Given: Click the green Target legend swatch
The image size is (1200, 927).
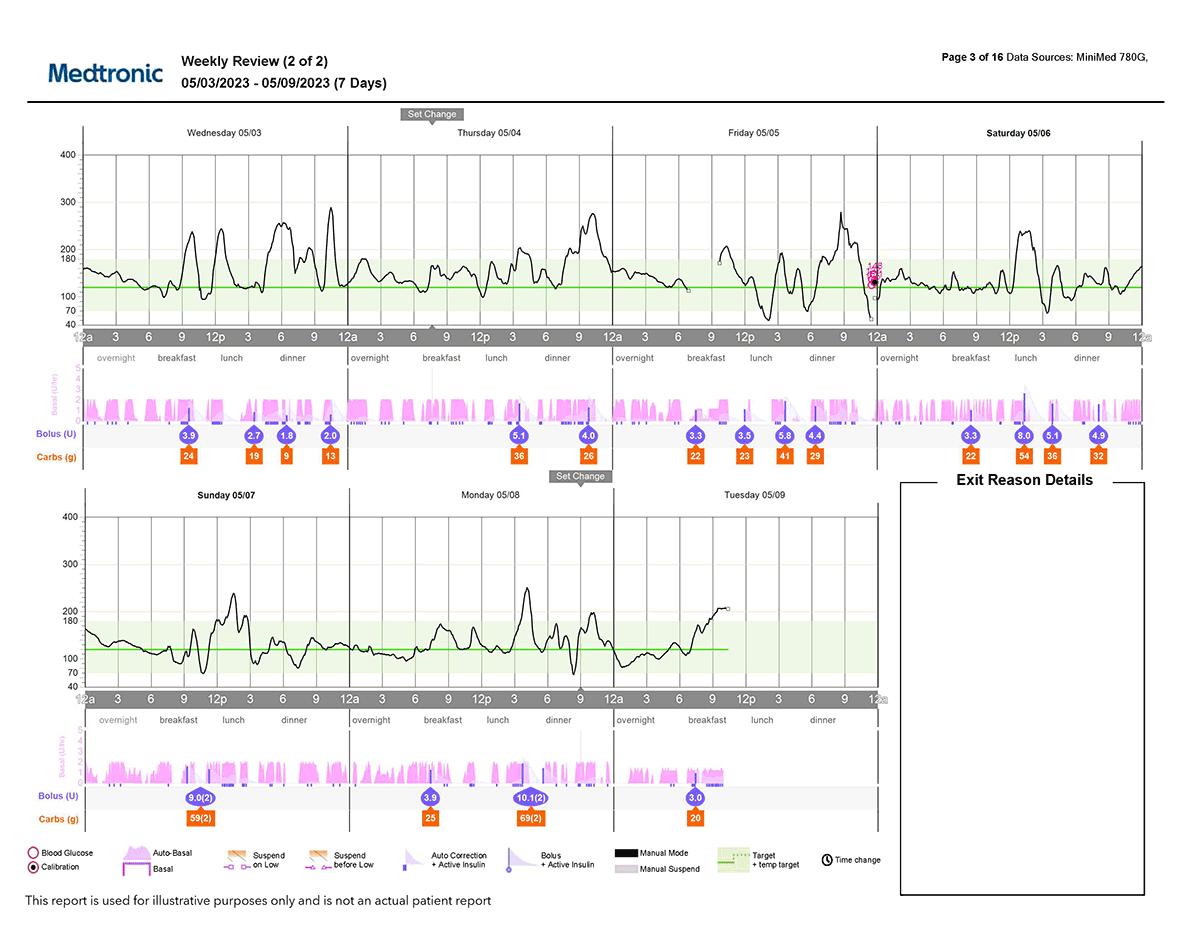Looking at the screenshot, I should pos(732,860).
